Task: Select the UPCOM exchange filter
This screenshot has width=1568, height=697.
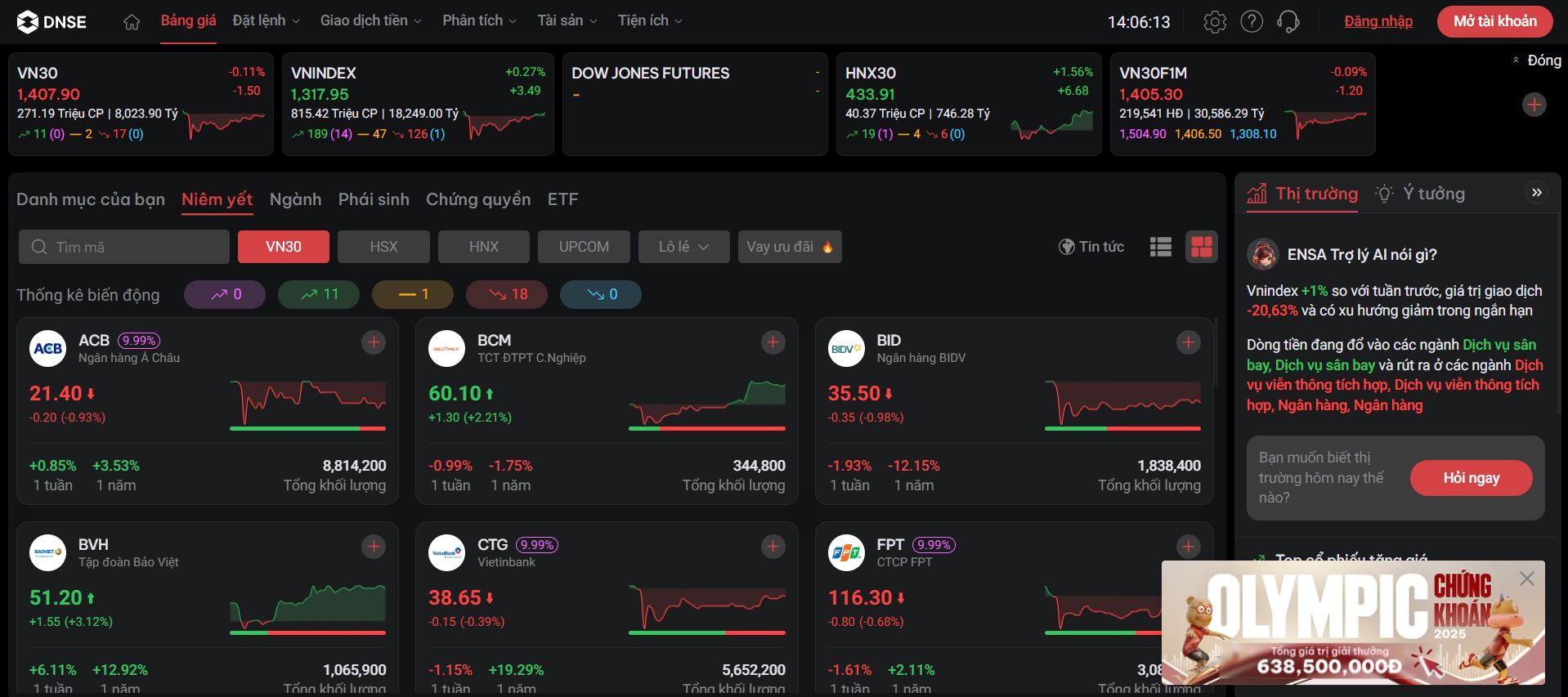Action: (x=584, y=247)
